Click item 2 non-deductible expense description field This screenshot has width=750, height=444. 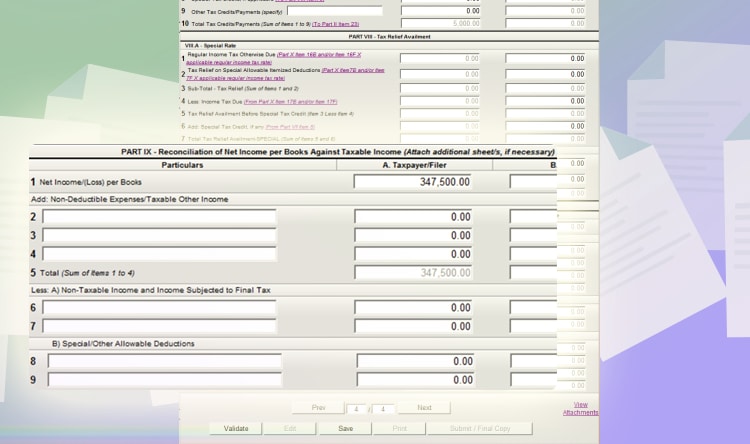pyautogui.click(x=159, y=217)
